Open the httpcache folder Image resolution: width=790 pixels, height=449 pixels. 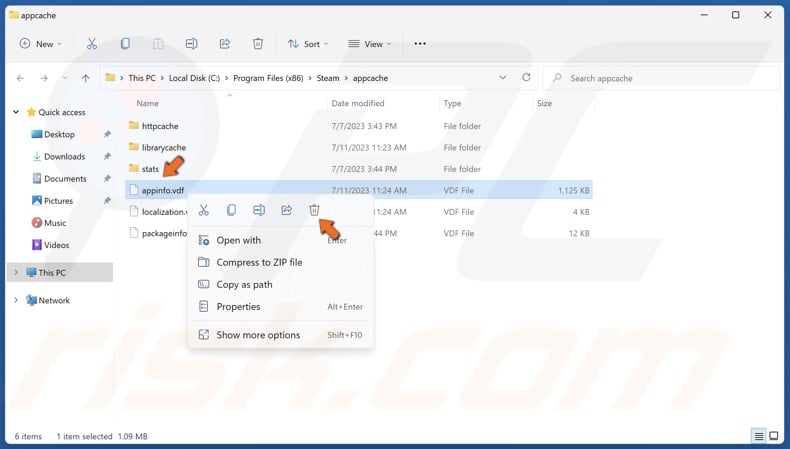160,126
